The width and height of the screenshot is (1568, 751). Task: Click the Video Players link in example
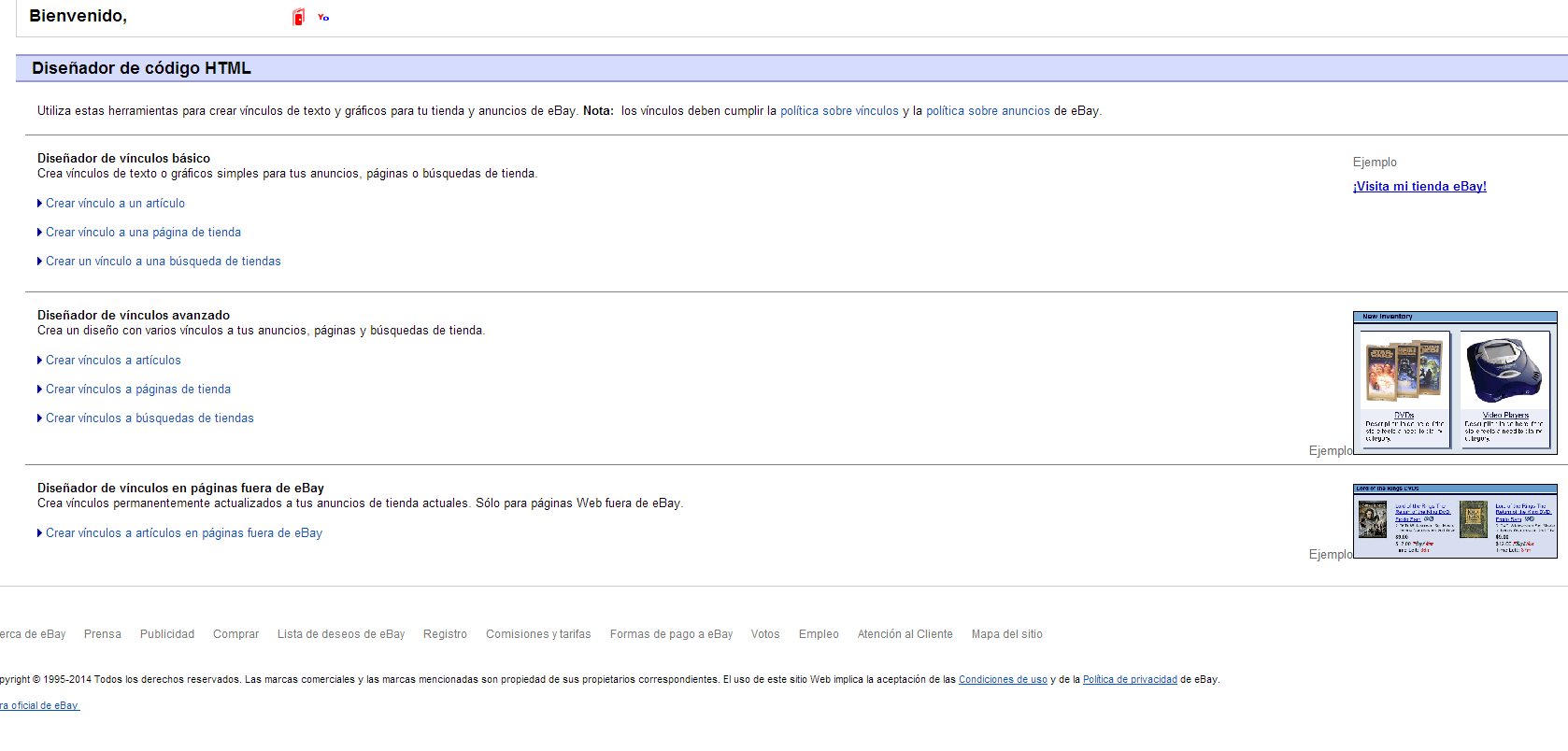point(1505,416)
